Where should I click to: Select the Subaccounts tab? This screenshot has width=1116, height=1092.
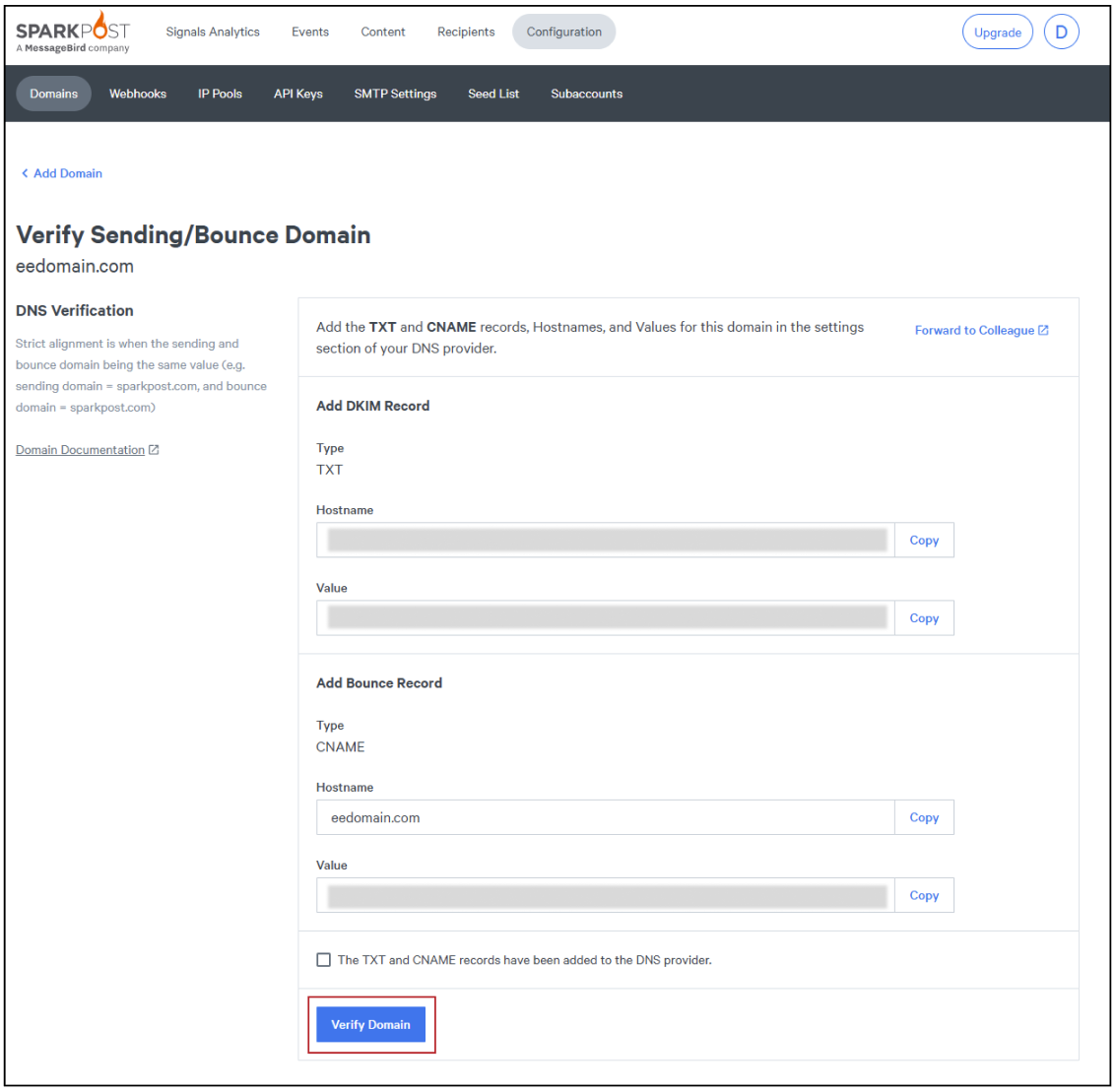[x=586, y=94]
